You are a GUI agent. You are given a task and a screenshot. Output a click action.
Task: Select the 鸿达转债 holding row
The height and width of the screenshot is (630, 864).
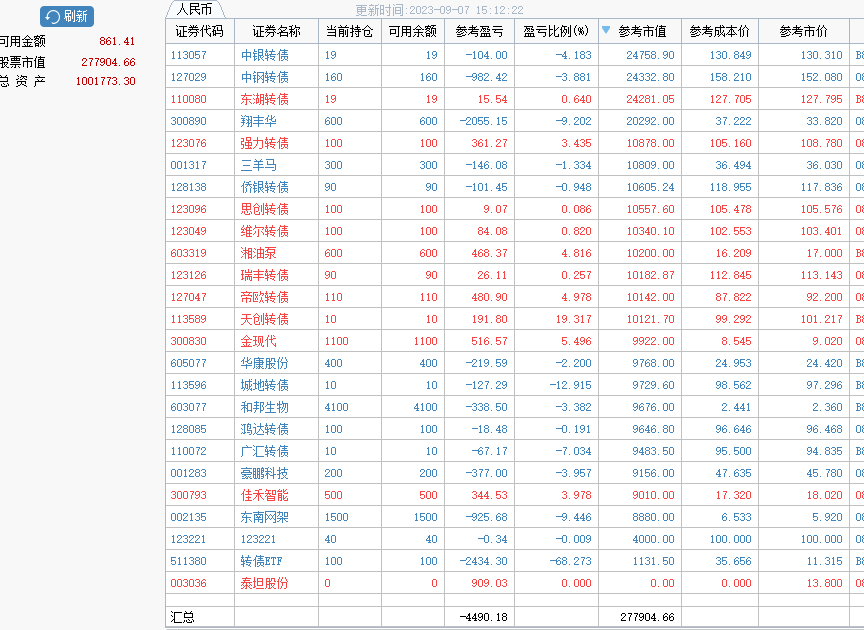point(515,429)
